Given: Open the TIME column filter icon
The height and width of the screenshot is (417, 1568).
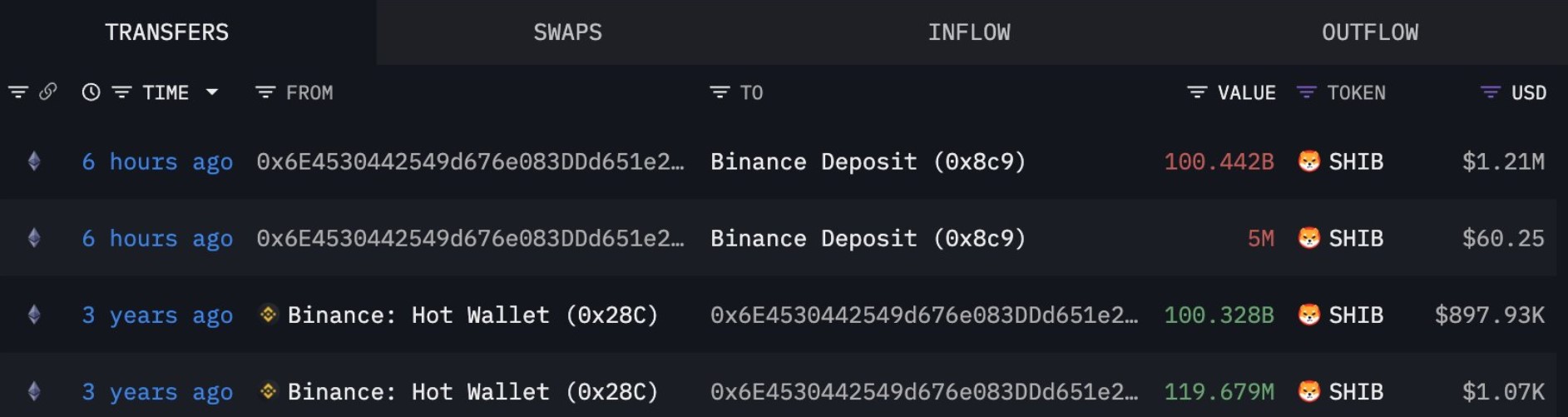Looking at the screenshot, I should 121,92.
